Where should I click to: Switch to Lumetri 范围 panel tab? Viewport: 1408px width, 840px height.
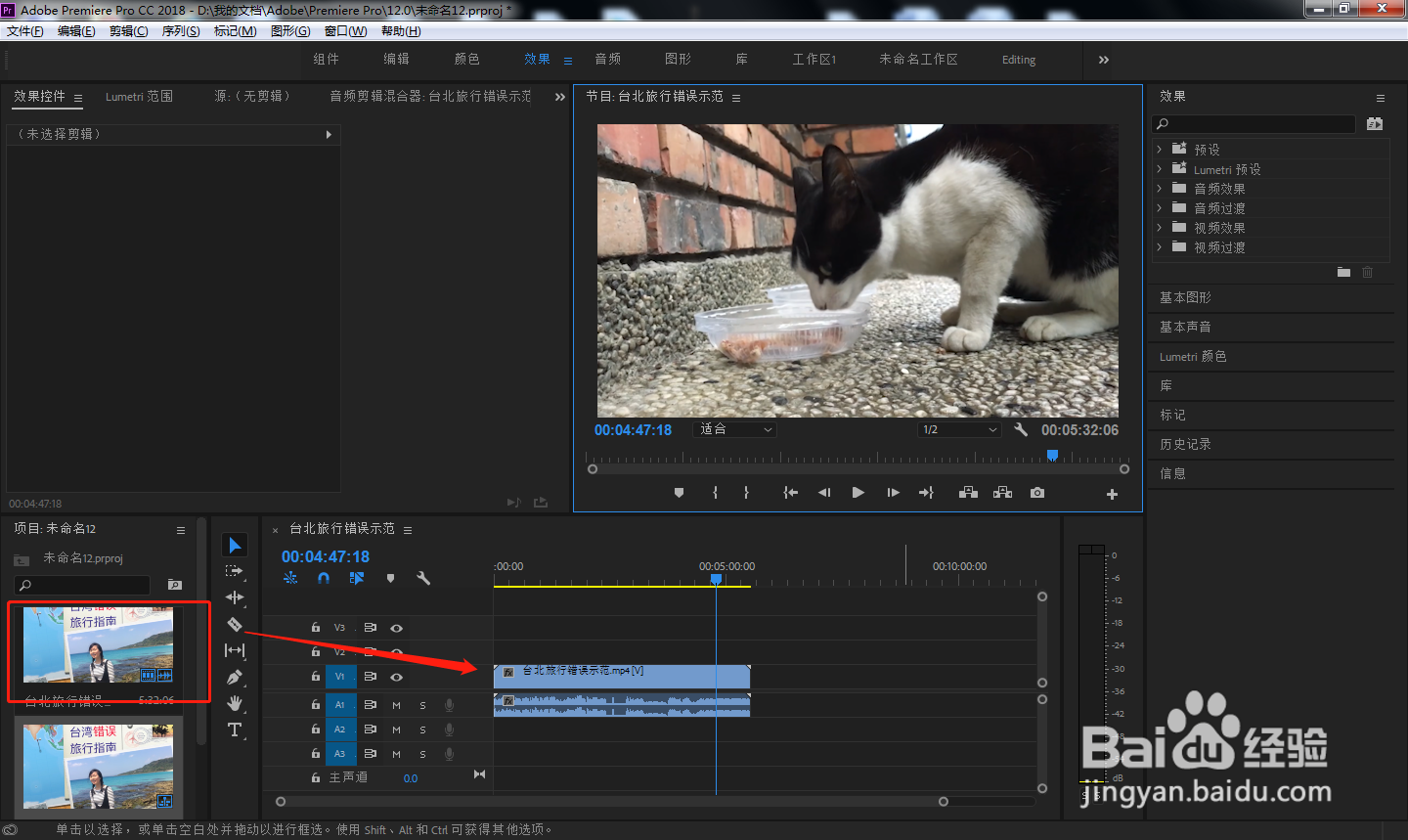tap(139, 97)
